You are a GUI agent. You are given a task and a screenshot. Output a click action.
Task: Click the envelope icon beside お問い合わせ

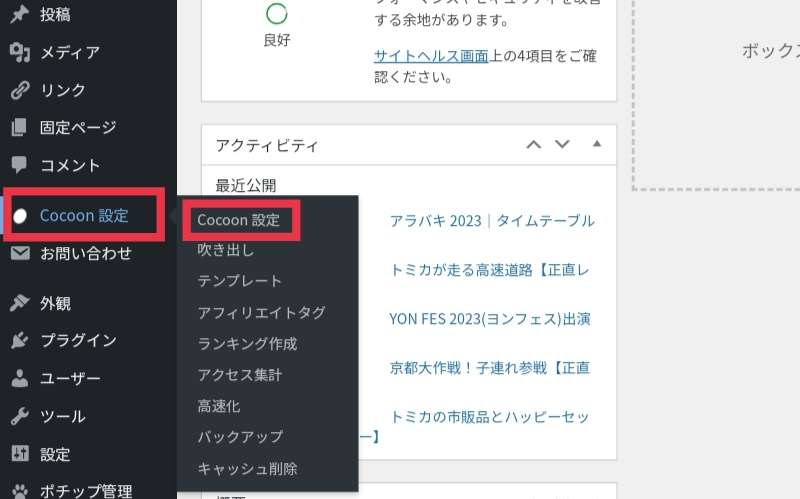coord(20,253)
